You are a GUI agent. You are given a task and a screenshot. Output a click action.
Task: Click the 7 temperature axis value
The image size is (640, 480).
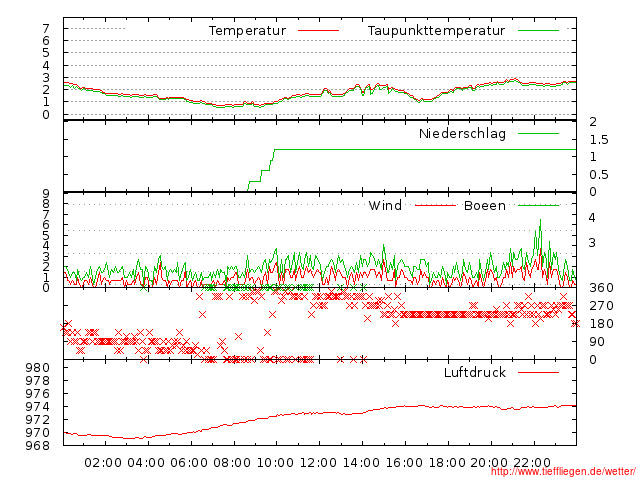(x=46, y=29)
